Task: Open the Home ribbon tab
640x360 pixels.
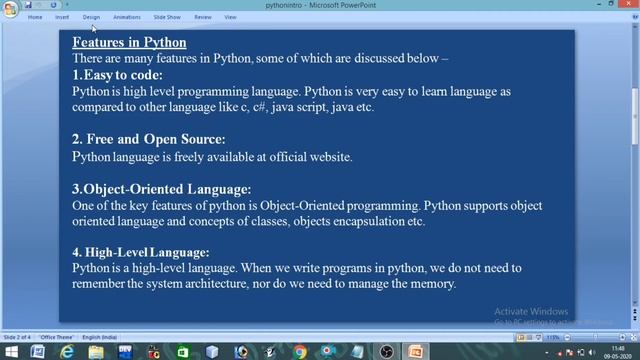Action: [35, 17]
